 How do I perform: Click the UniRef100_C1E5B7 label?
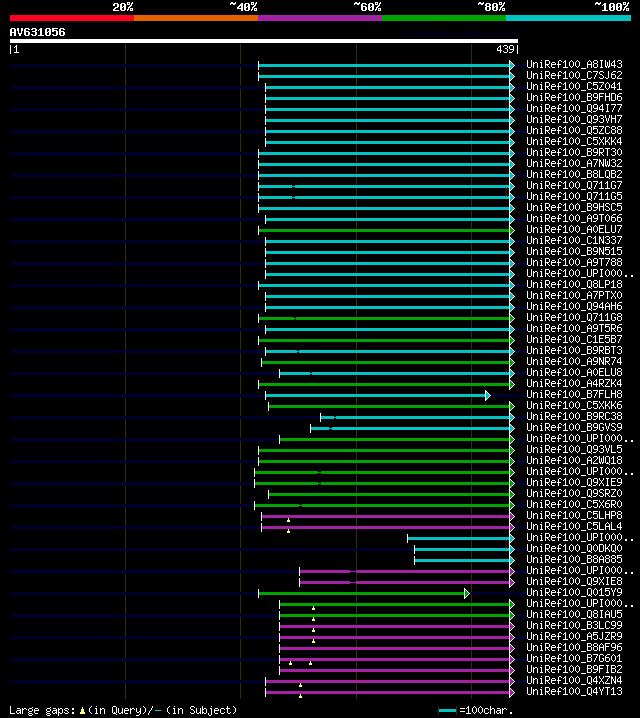pyautogui.click(x=574, y=339)
